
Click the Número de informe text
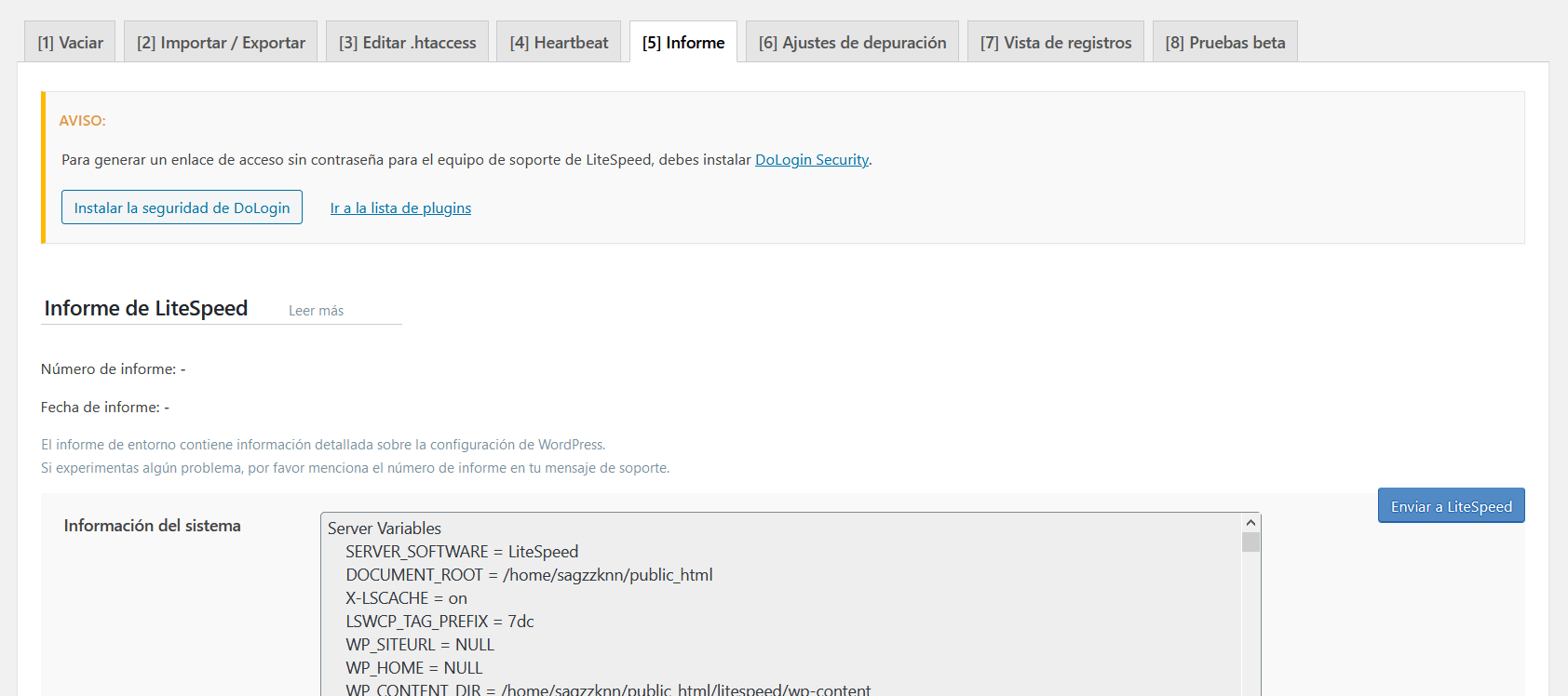pyautogui.click(x=113, y=369)
